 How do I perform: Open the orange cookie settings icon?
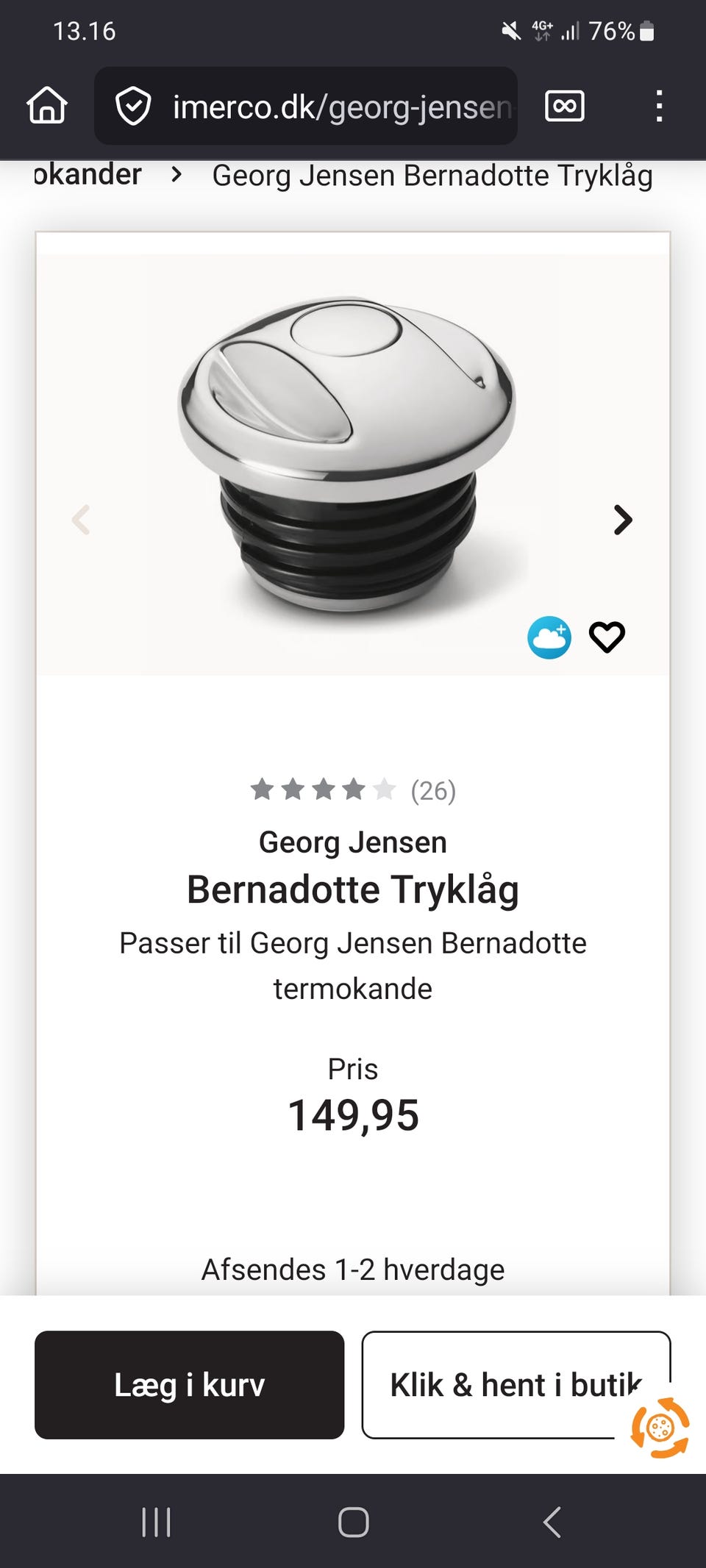tap(660, 1428)
